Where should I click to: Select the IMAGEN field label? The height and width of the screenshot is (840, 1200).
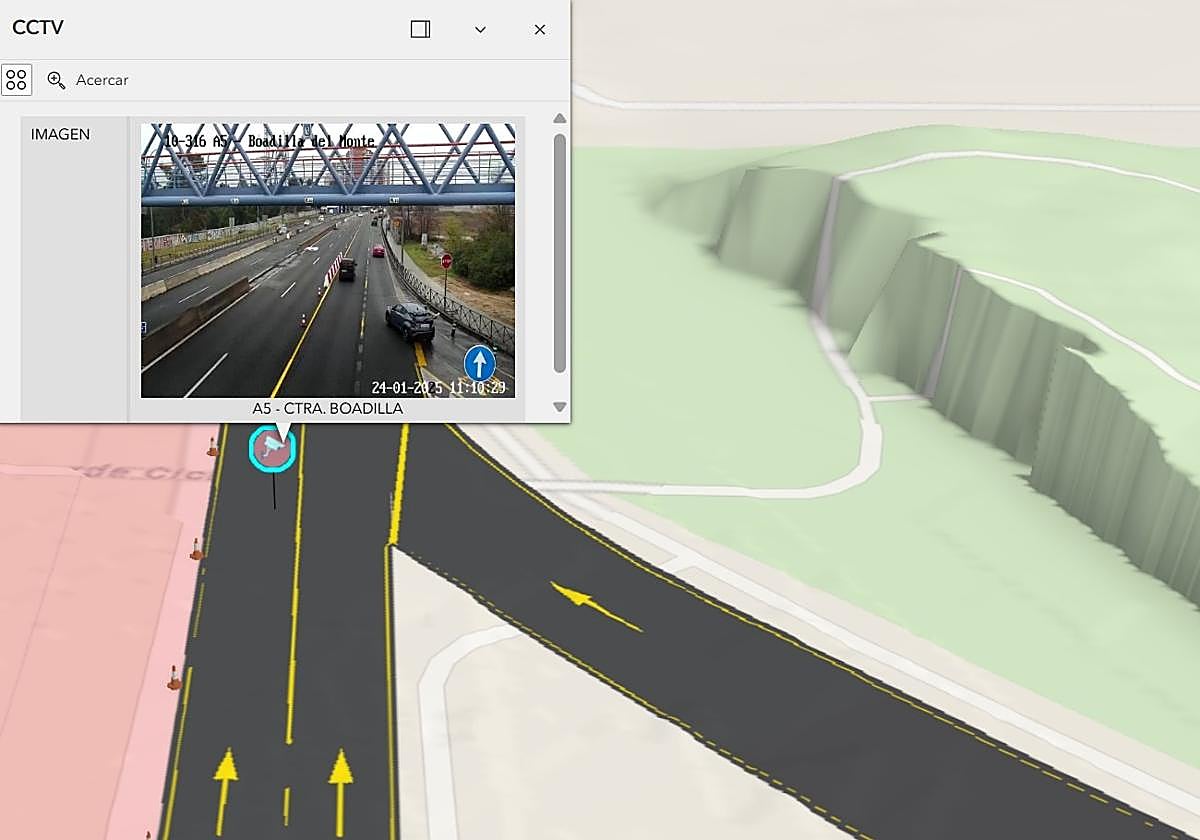click(x=60, y=134)
